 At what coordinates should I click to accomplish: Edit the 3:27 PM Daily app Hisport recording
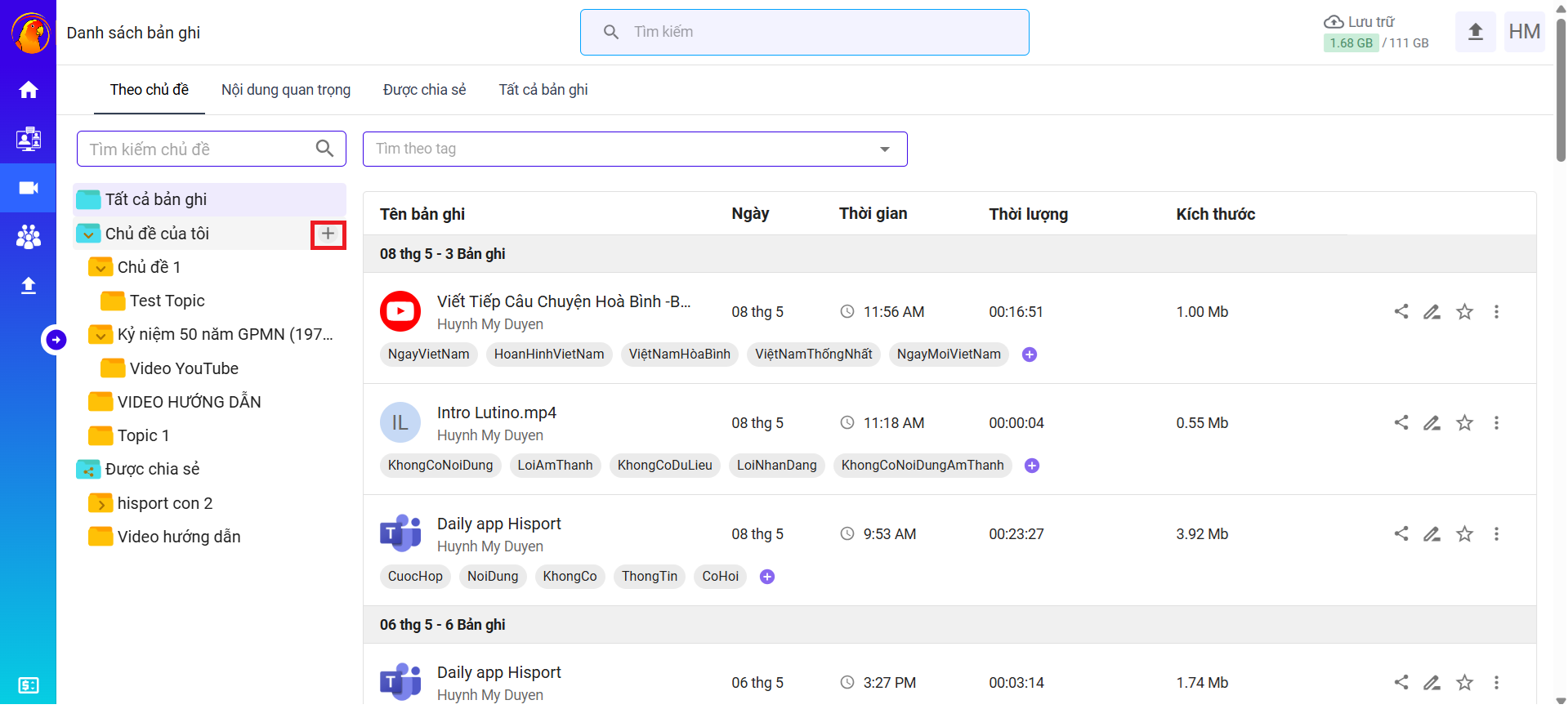click(1432, 682)
